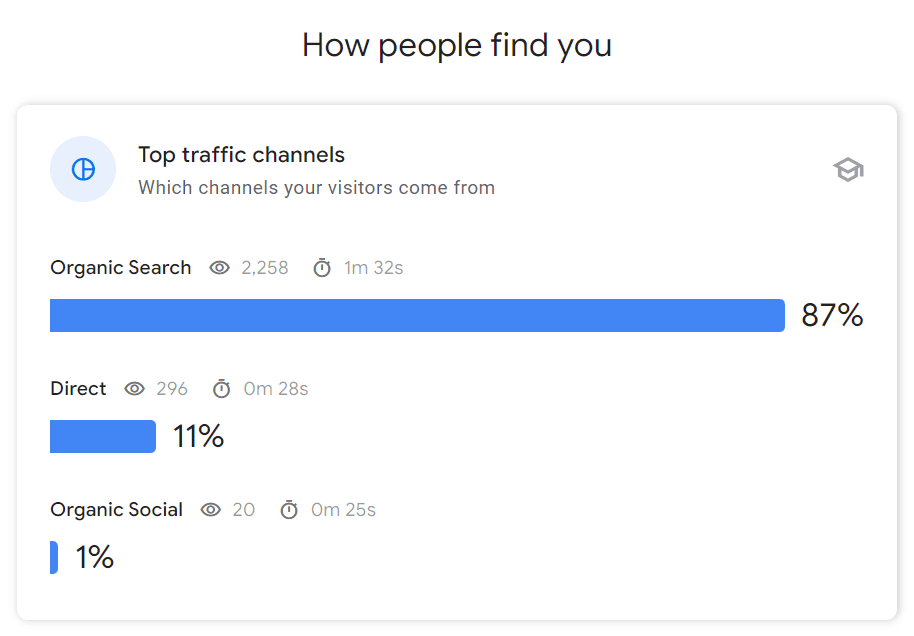Select the Organic Social channel label
The height and width of the screenshot is (636, 914).
(117, 510)
